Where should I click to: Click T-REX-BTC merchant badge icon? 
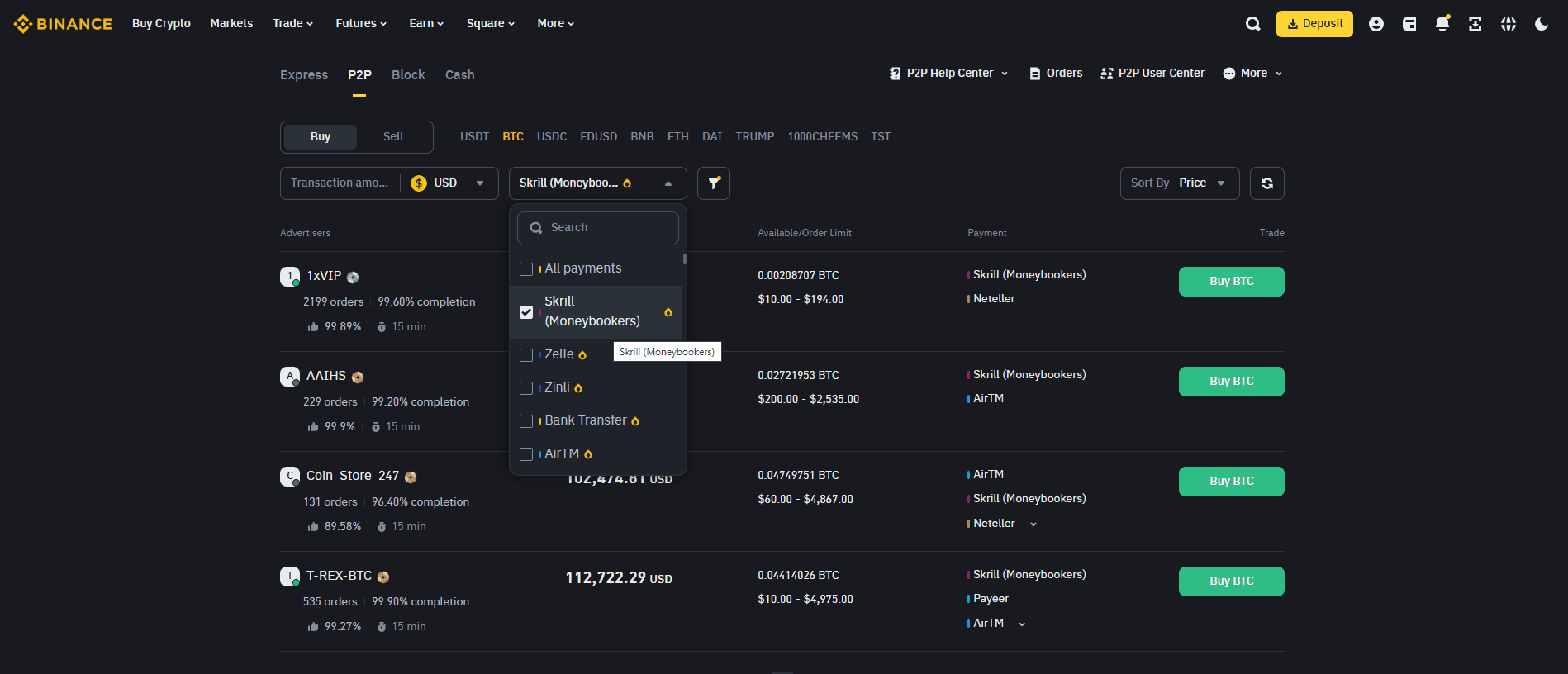click(x=383, y=577)
